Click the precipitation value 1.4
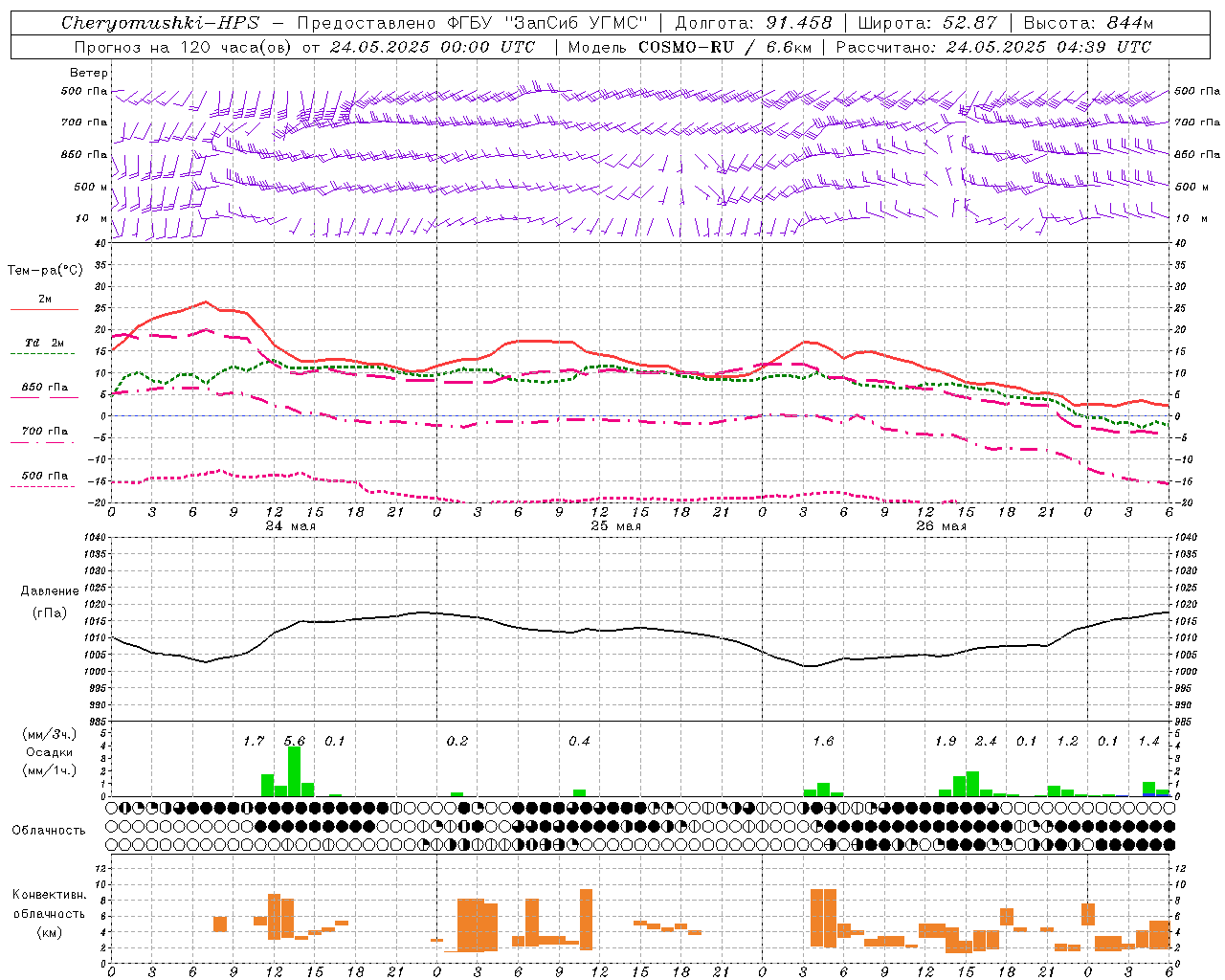This screenshot has height=980, width=1225. click(x=1148, y=742)
